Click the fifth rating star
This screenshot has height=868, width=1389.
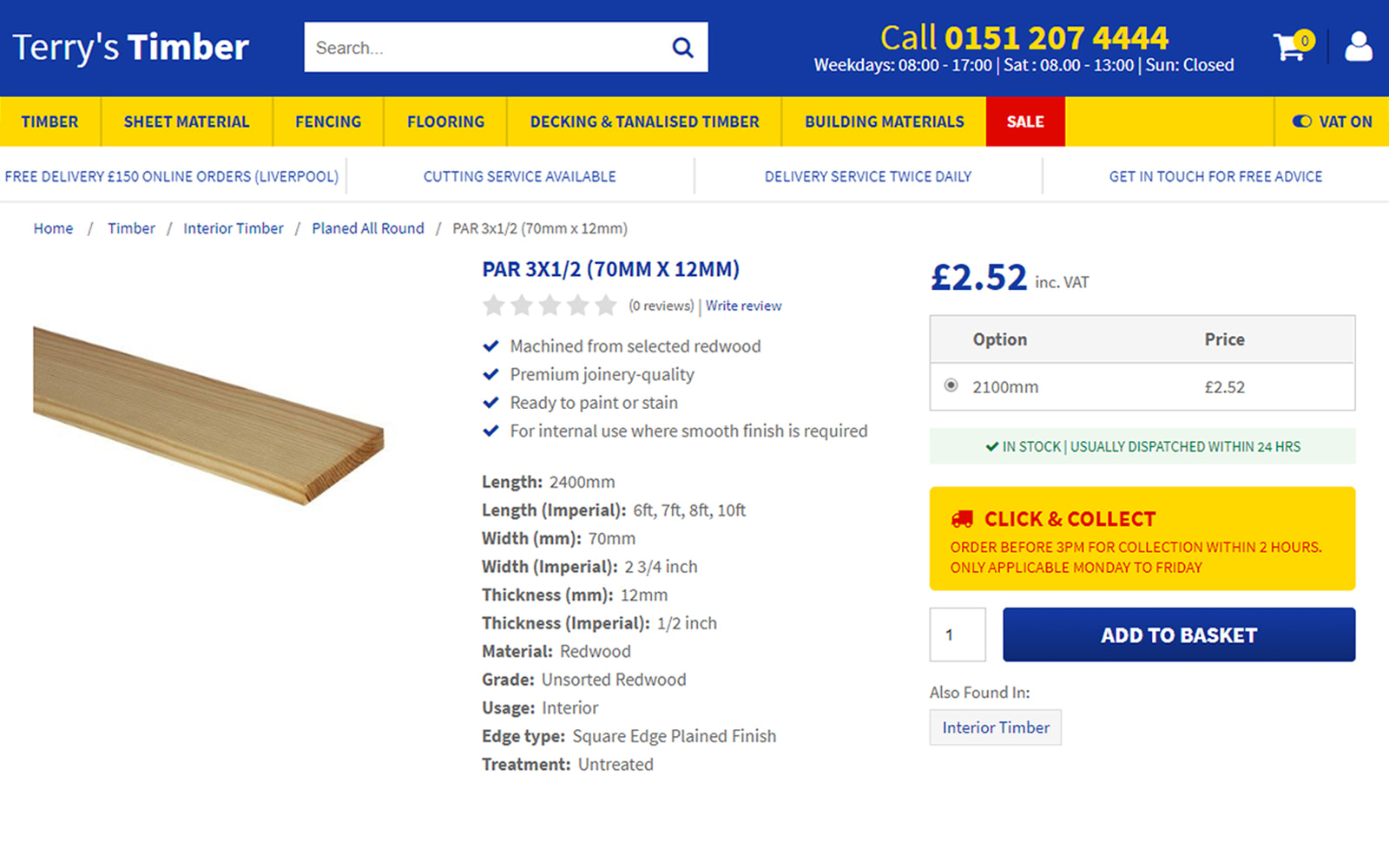(x=606, y=306)
